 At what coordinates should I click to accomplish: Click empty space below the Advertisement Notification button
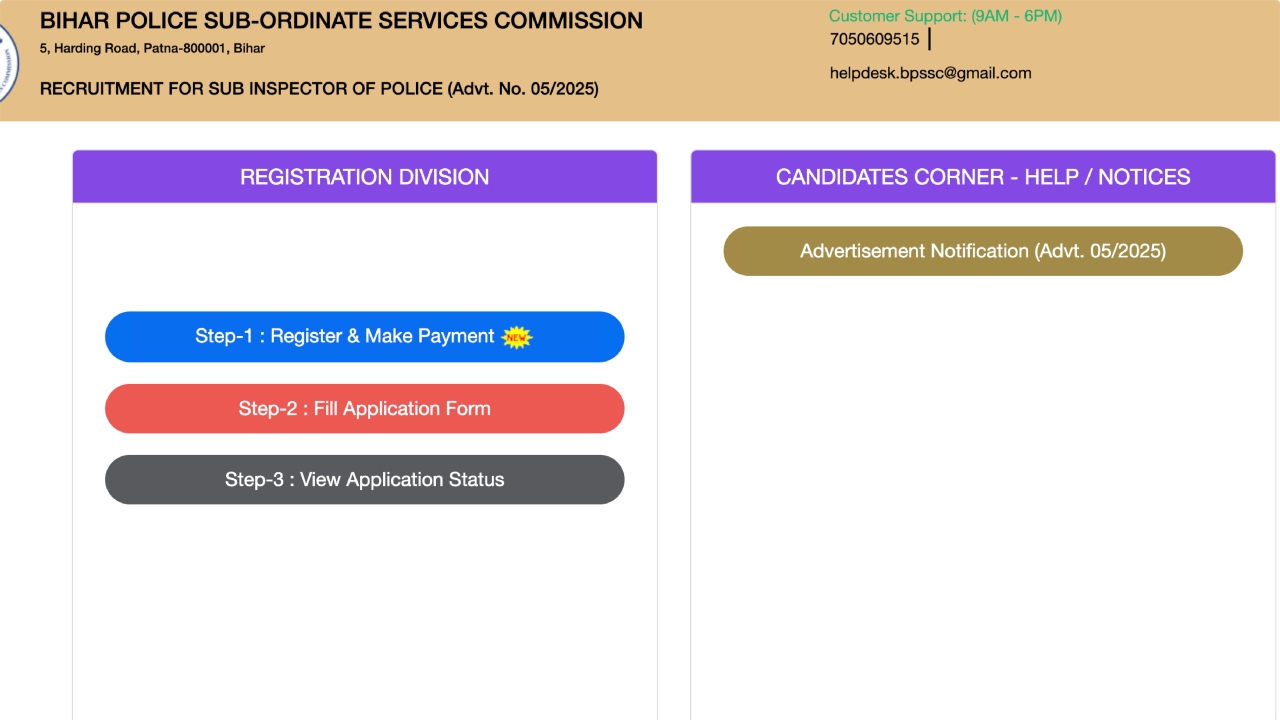(982, 450)
